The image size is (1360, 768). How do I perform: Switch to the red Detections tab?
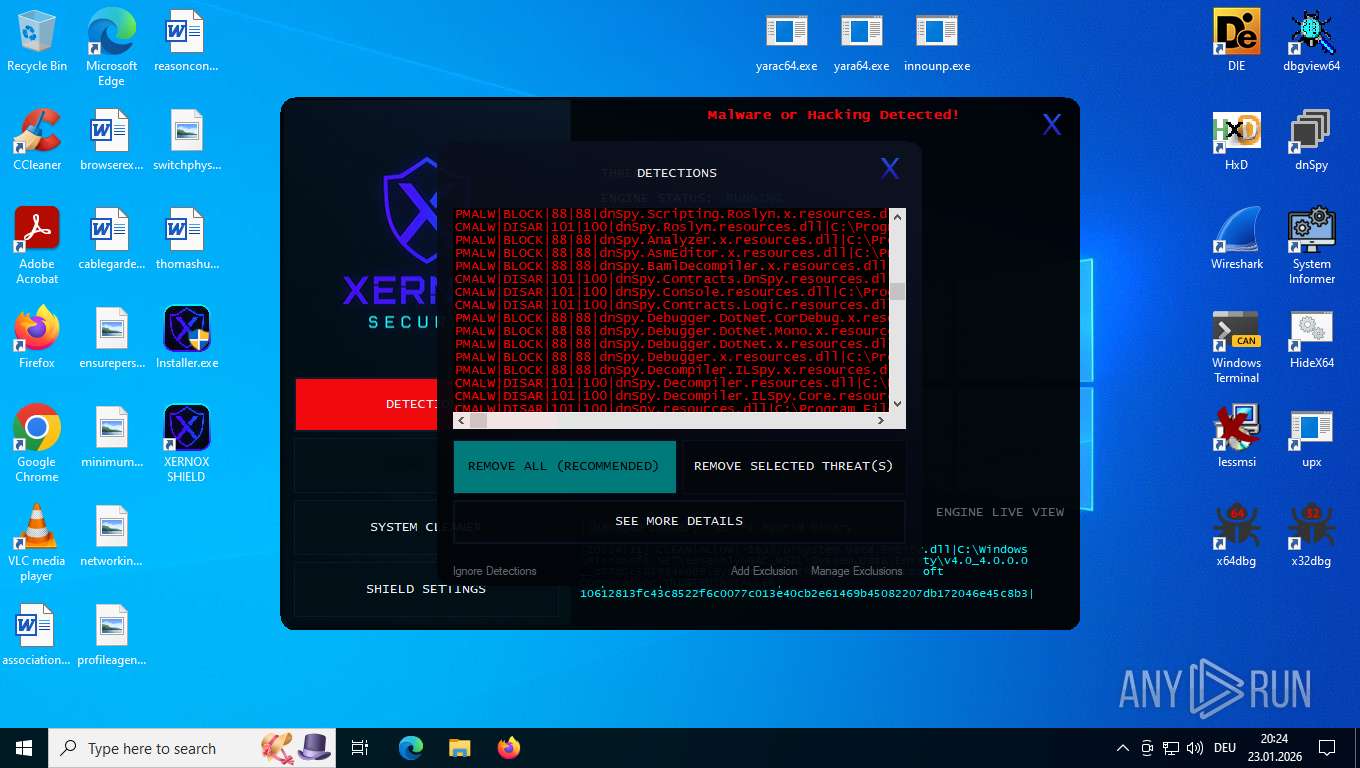click(366, 404)
